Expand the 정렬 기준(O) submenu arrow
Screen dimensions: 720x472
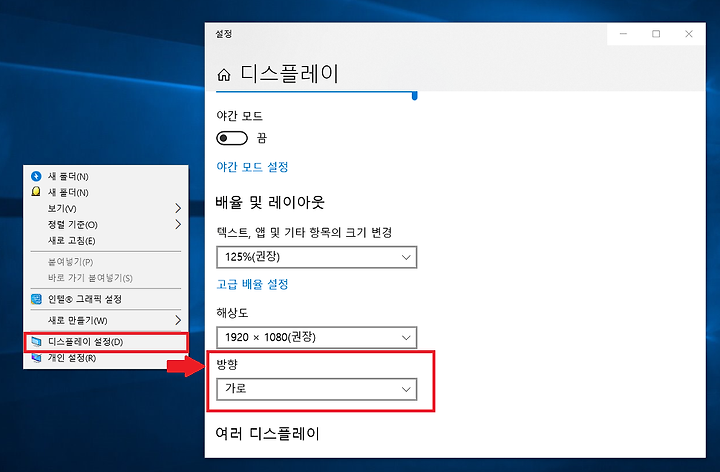pyautogui.click(x=178, y=225)
